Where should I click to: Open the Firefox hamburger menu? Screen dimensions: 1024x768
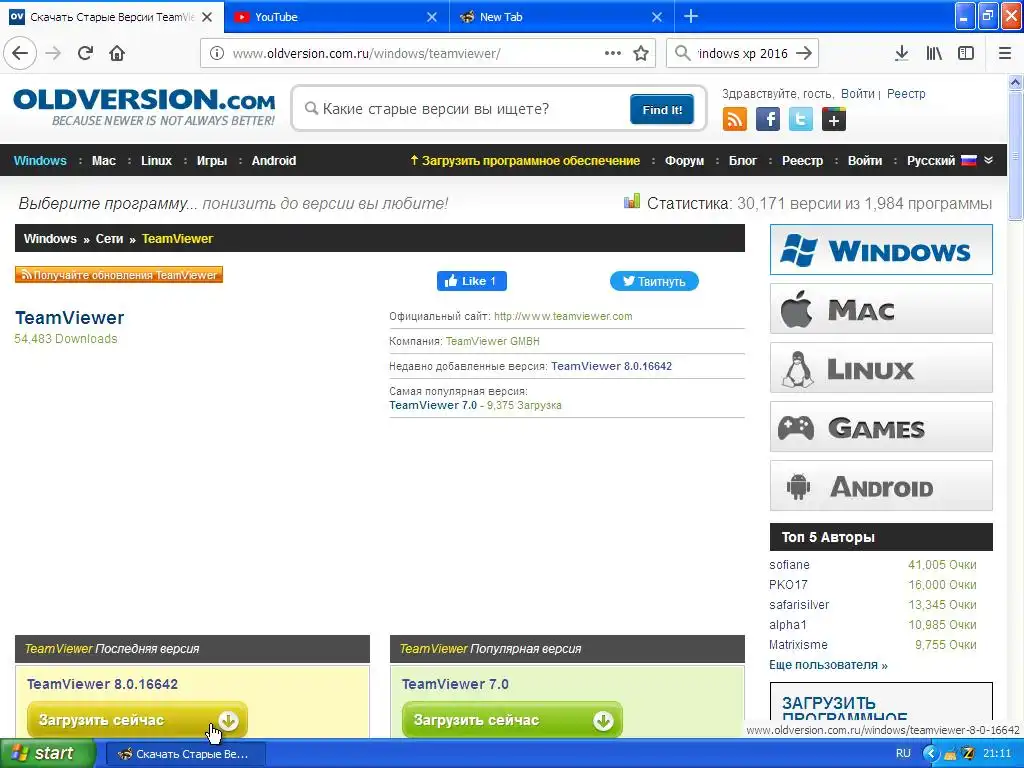(1005, 54)
